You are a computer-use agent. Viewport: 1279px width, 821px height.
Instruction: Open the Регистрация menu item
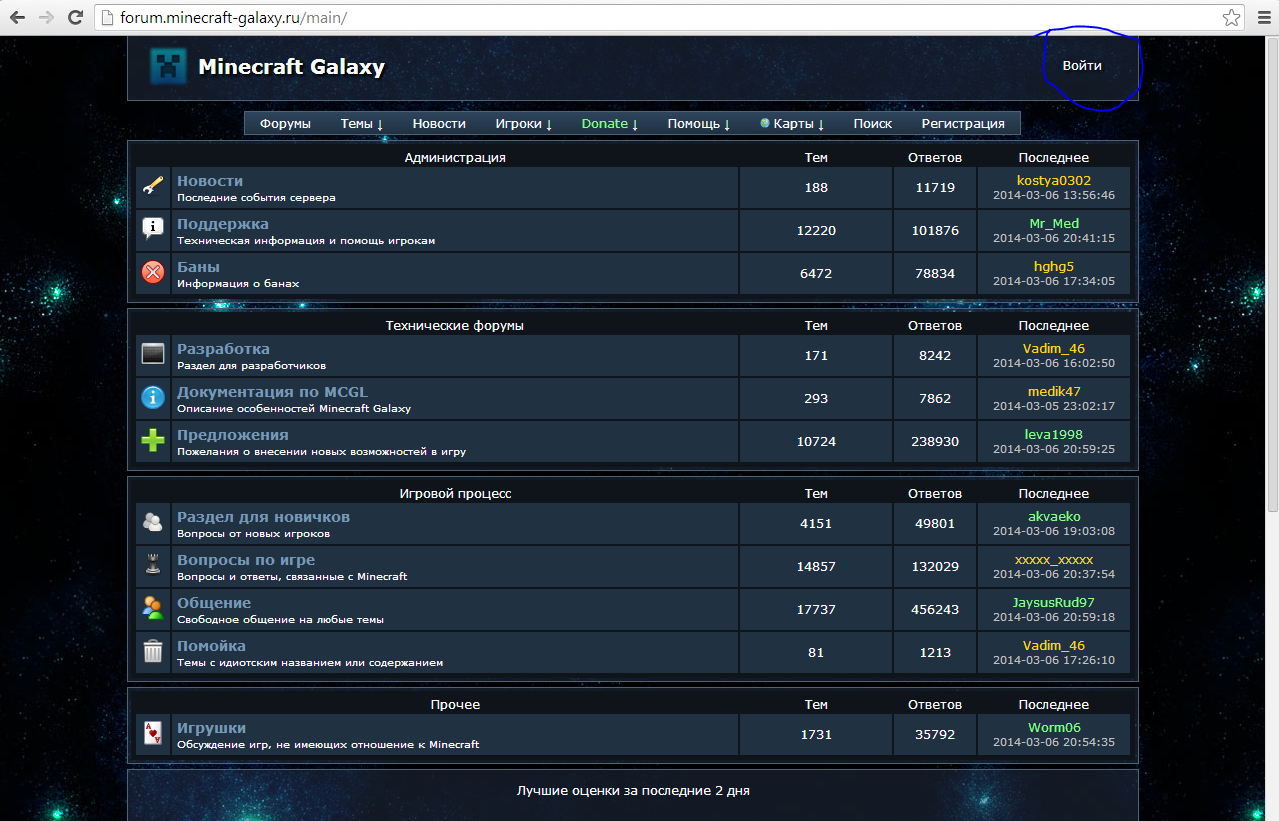(x=963, y=124)
